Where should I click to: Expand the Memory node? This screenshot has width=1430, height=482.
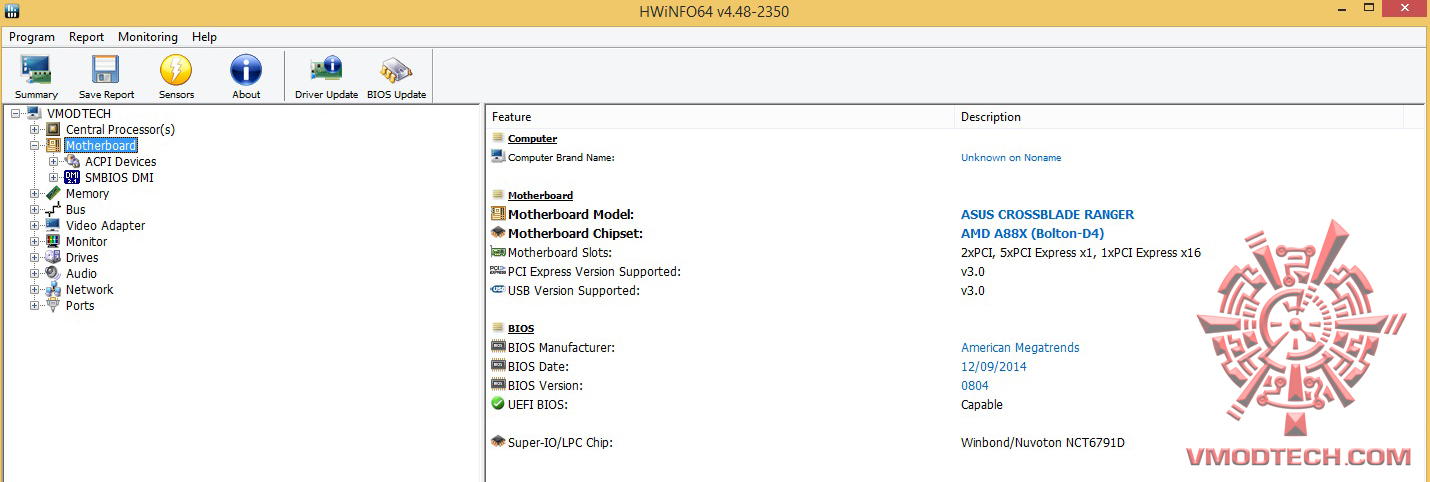click(35, 193)
